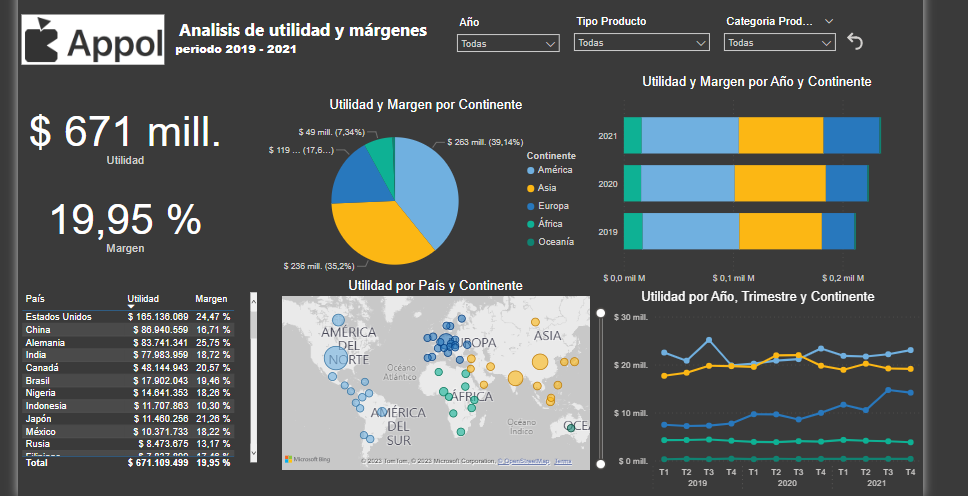968x496 pixels.
Task: Click the Asia legend marker in pie chart
Action: 530,188
